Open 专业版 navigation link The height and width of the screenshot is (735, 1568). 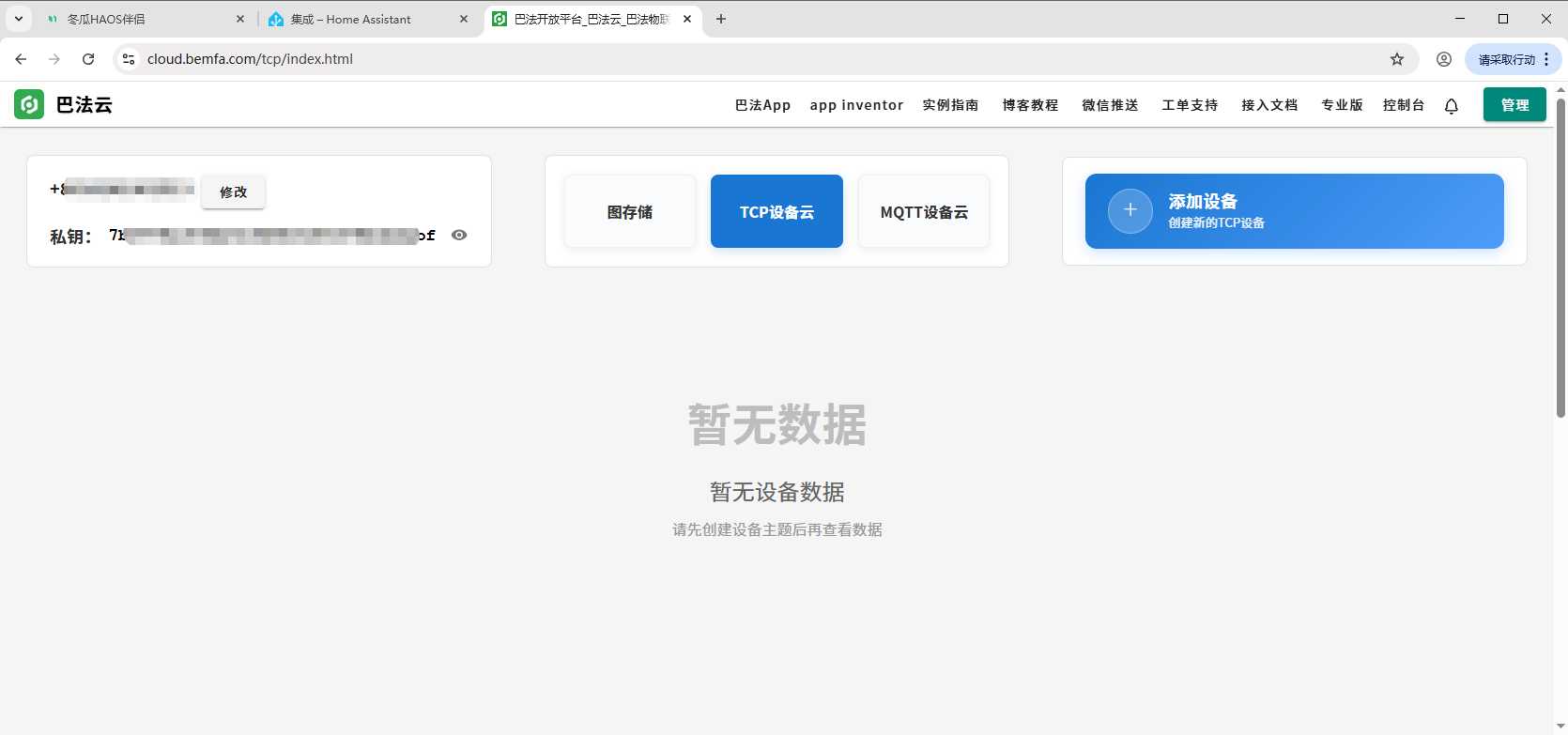[1342, 105]
